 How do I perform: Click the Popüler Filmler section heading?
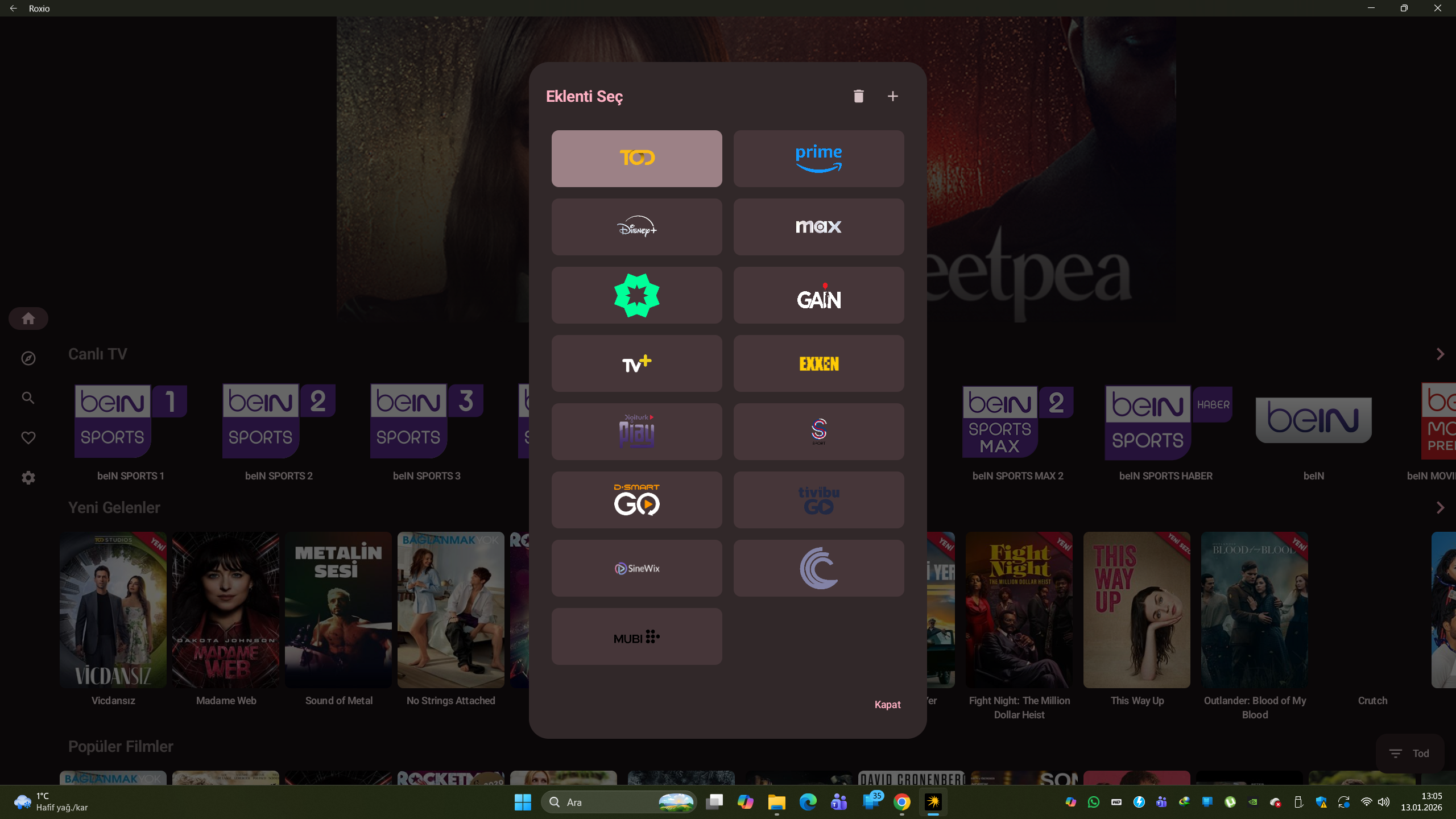121,746
